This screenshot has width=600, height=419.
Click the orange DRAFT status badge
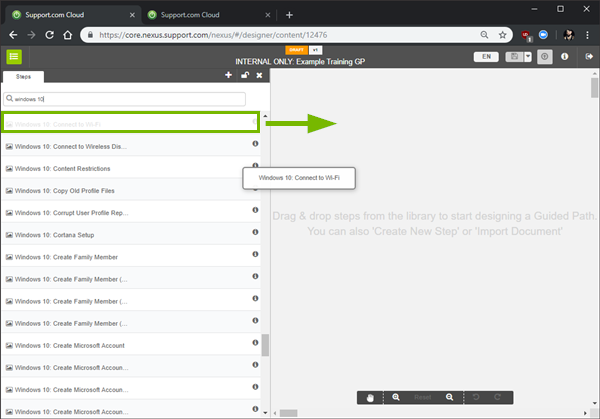coord(296,50)
